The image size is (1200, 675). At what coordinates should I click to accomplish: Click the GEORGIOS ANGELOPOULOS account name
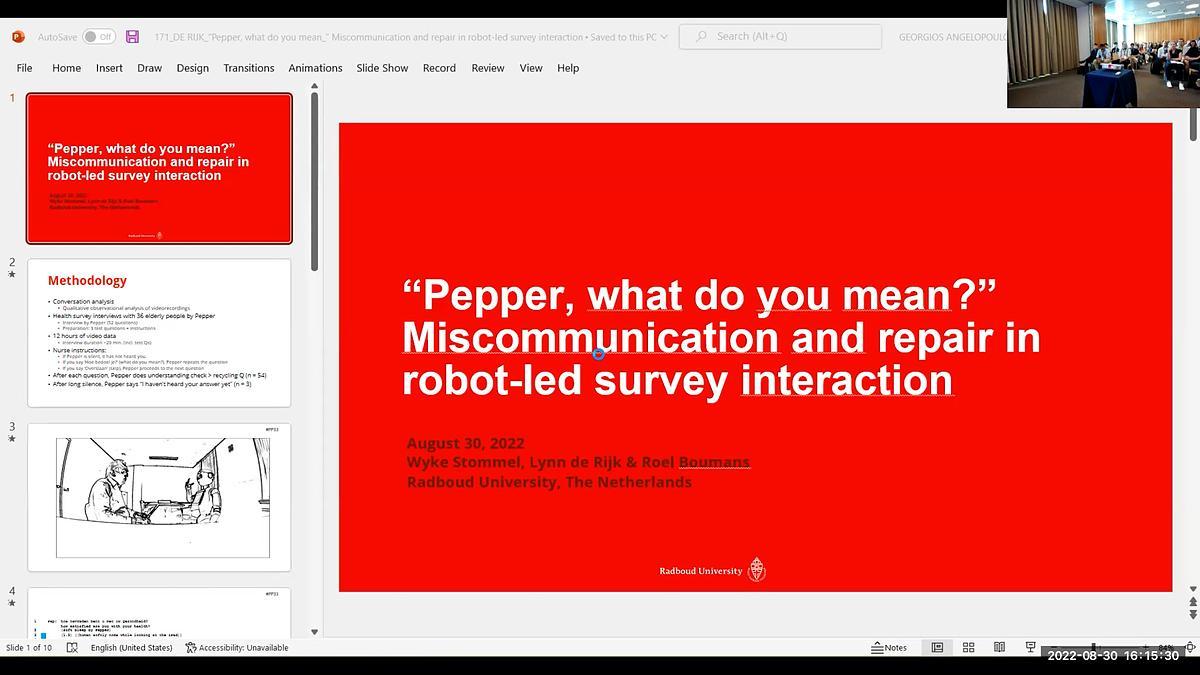[952, 36]
